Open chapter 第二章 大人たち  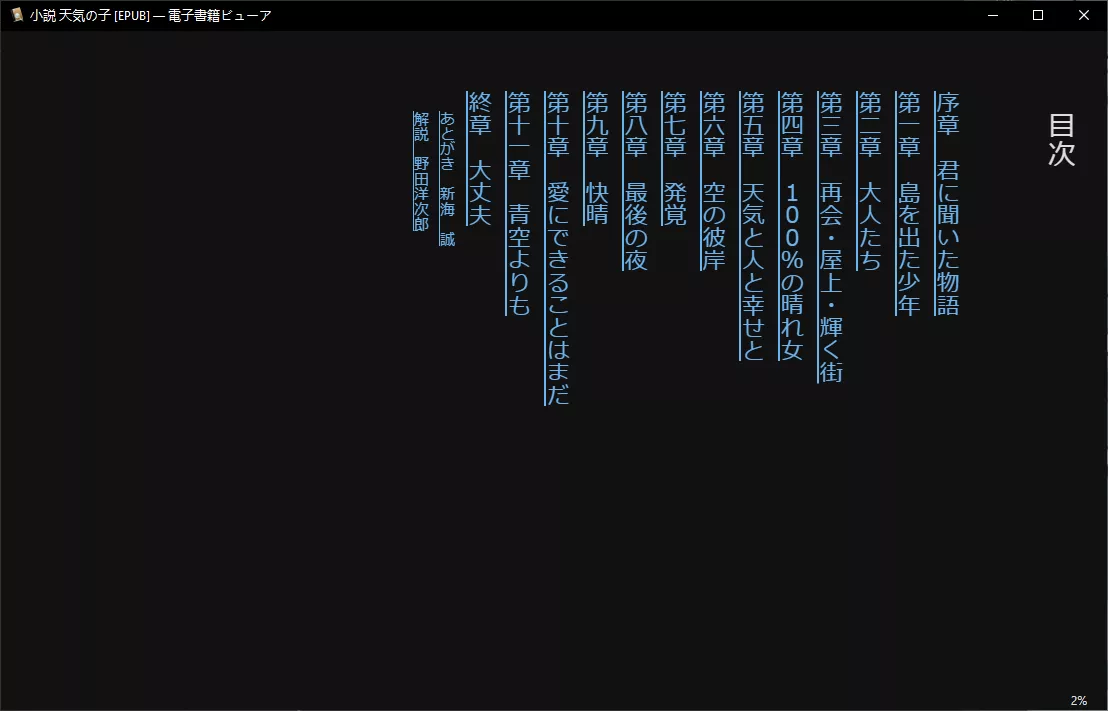(869, 181)
